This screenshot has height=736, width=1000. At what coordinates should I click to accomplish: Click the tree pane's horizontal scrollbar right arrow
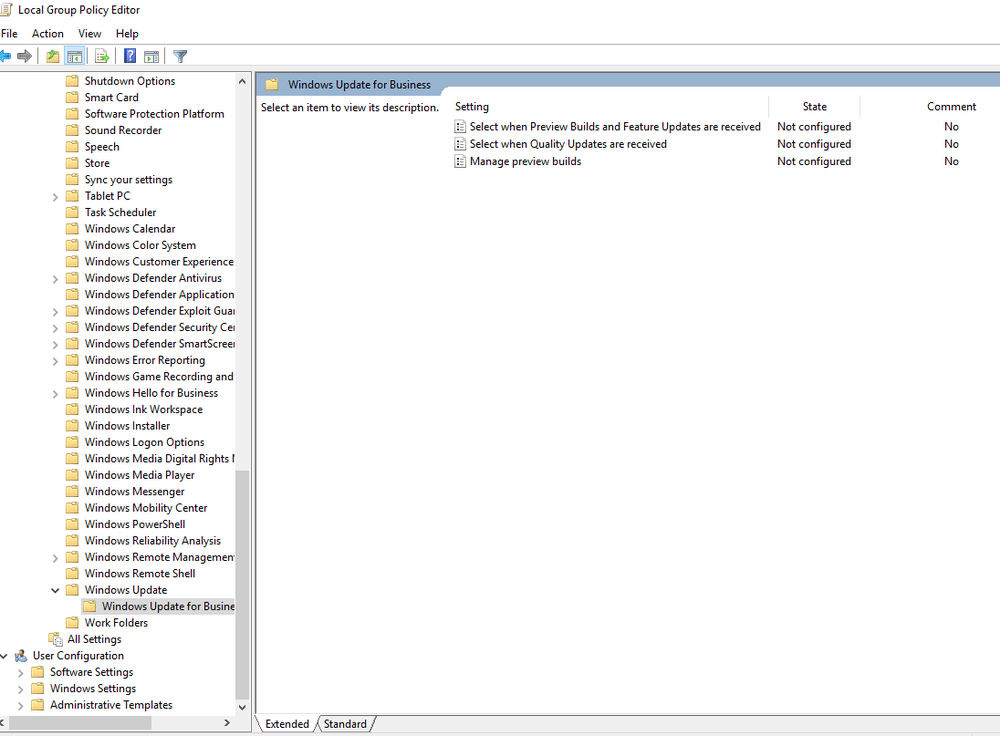226,723
